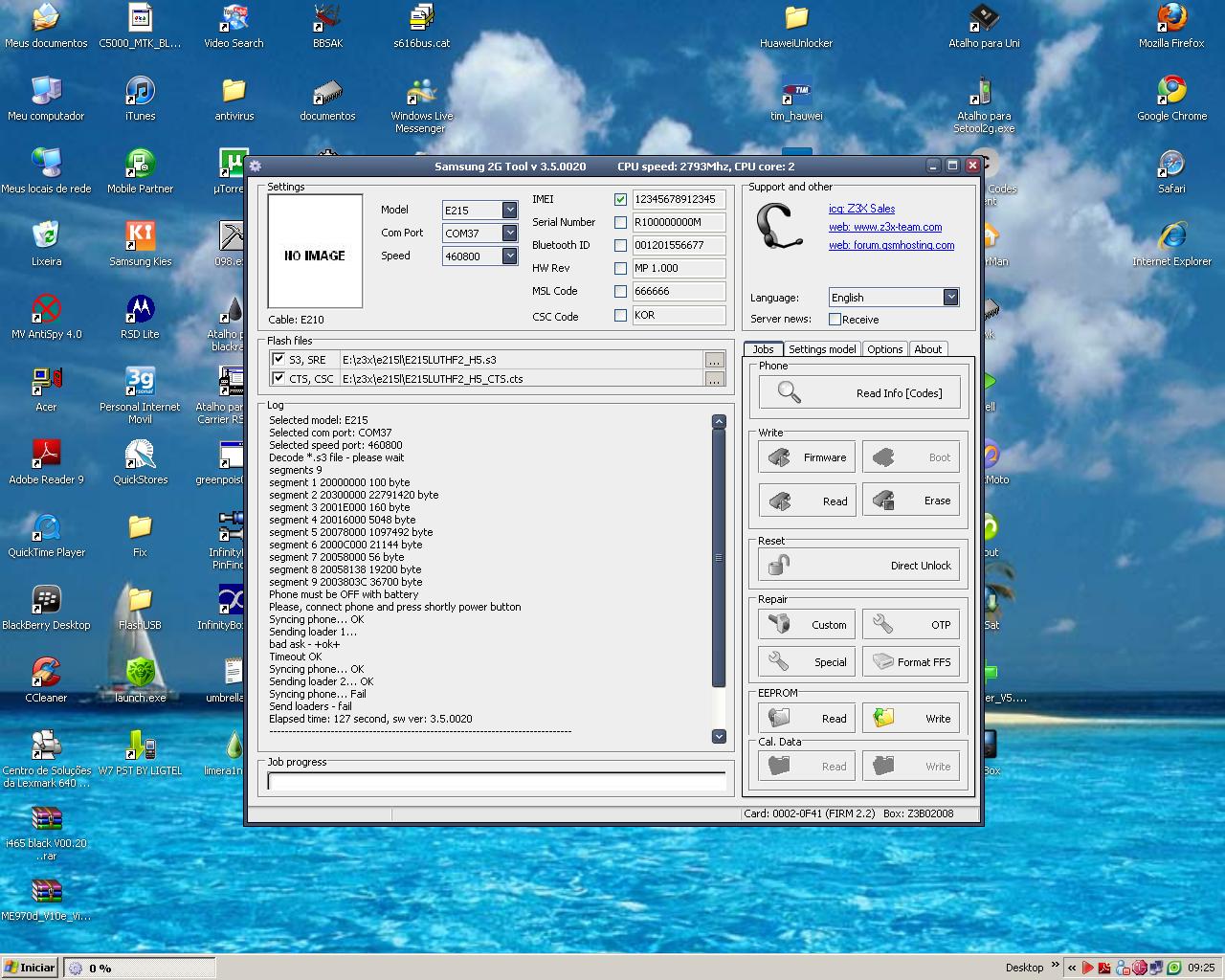The image size is (1225, 980).
Task: Open Internet Explorer desktop icon
Action: point(1171,244)
